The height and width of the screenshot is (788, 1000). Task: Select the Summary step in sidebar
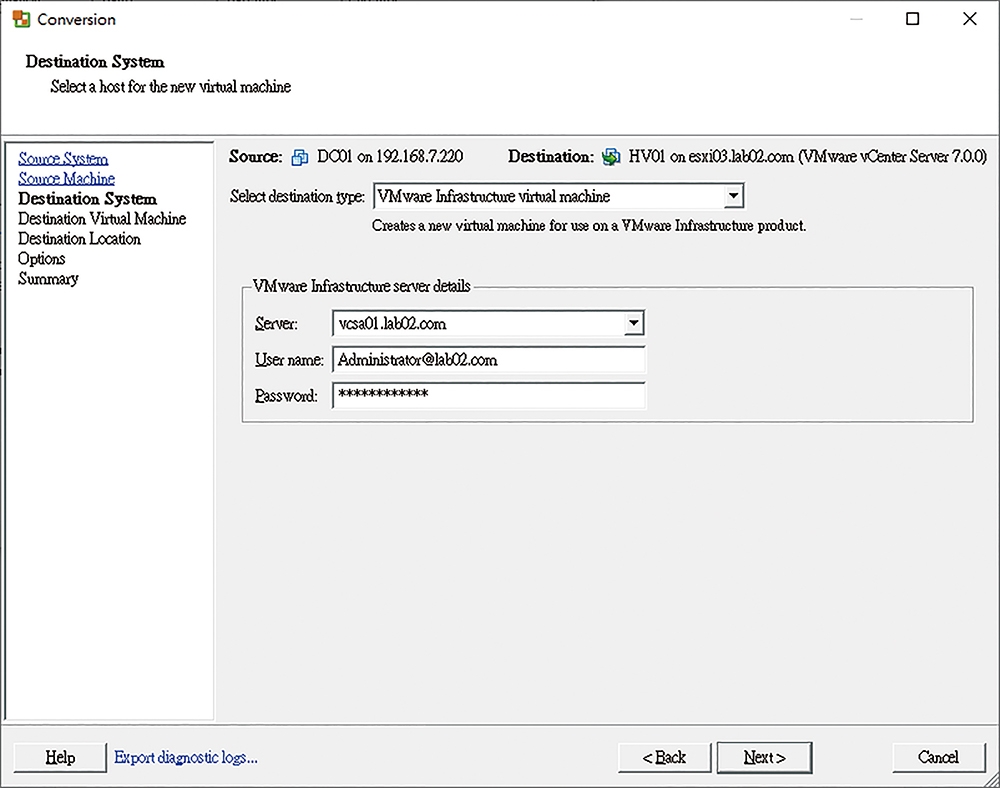coord(48,279)
